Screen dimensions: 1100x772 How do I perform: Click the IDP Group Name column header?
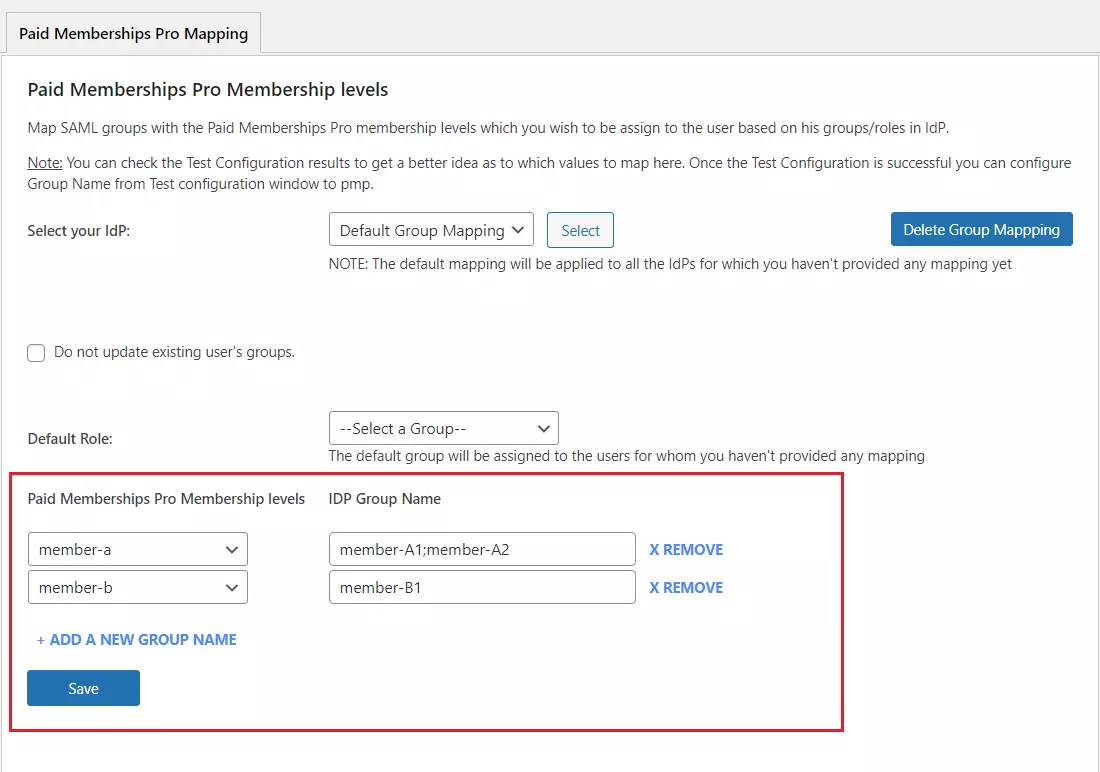coord(384,499)
